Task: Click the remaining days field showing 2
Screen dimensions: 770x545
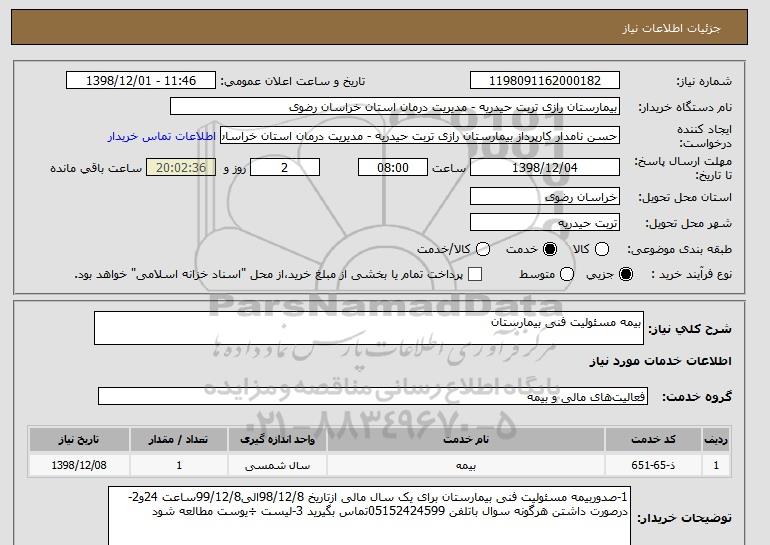Action: coord(285,167)
